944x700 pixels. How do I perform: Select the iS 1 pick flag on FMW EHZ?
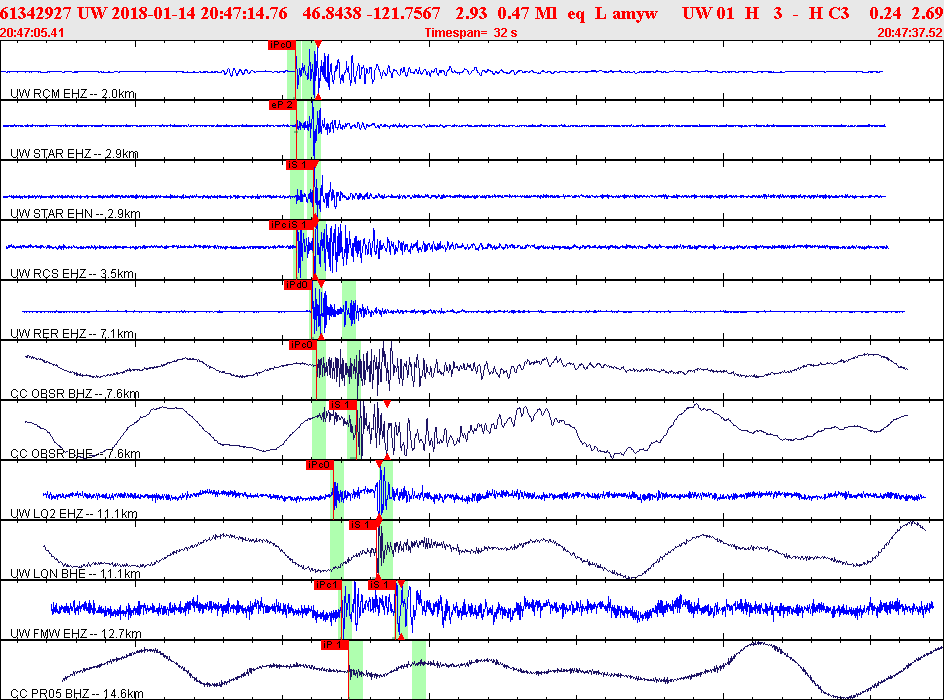click(x=382, y=585)
